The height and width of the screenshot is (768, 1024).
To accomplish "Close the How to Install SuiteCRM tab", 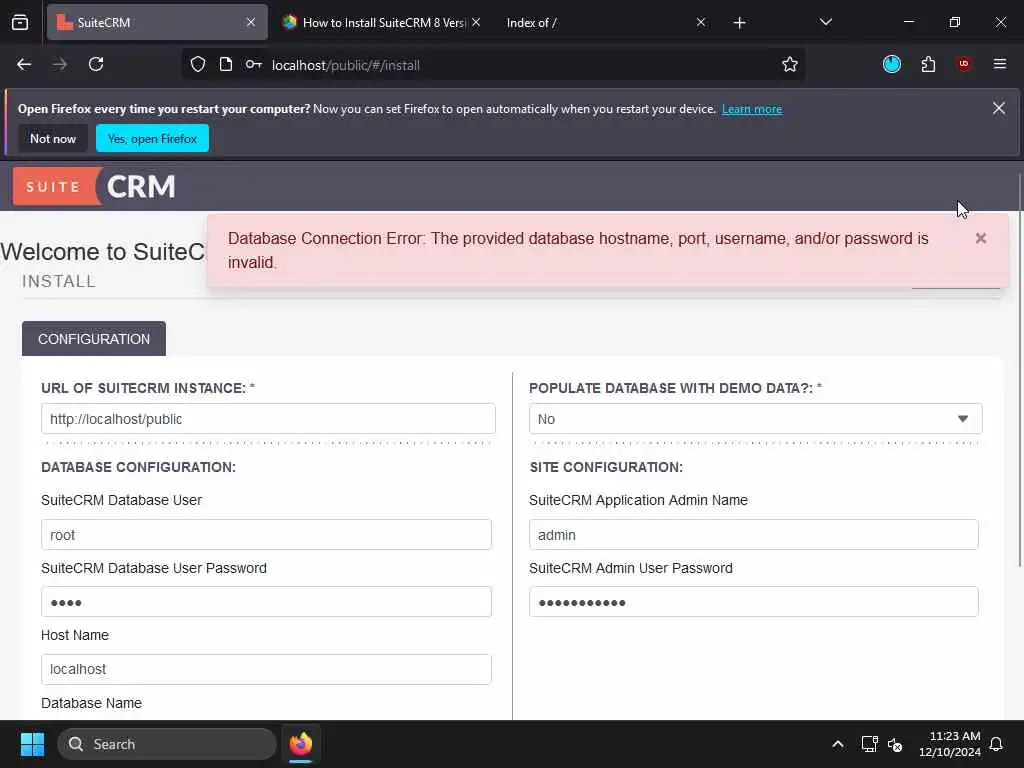I will [x=476, y=22].
